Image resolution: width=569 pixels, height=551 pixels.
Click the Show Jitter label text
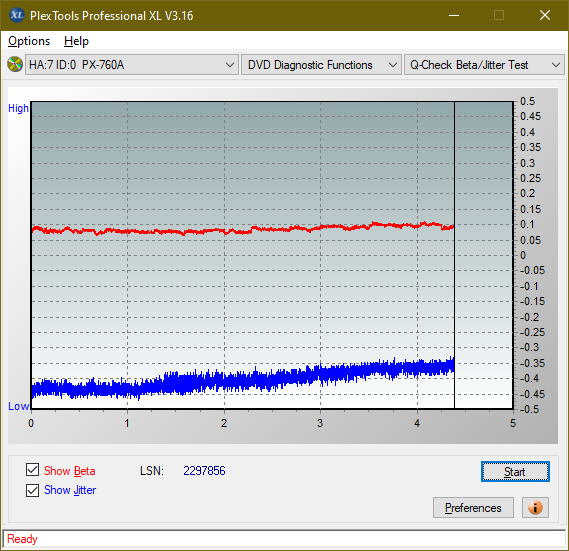tap(70, 490)
